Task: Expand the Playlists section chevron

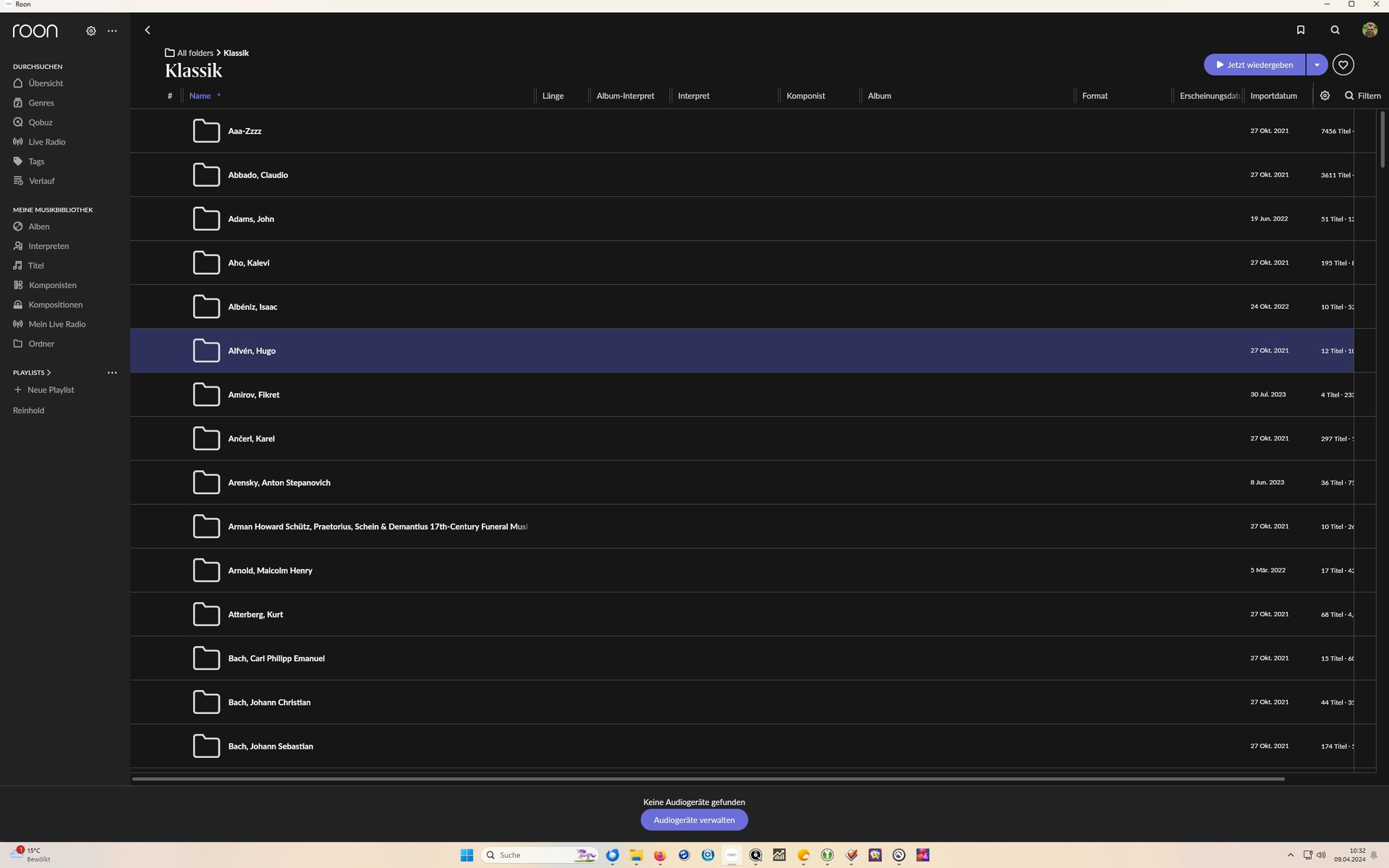Action: (x=48, y=373)
